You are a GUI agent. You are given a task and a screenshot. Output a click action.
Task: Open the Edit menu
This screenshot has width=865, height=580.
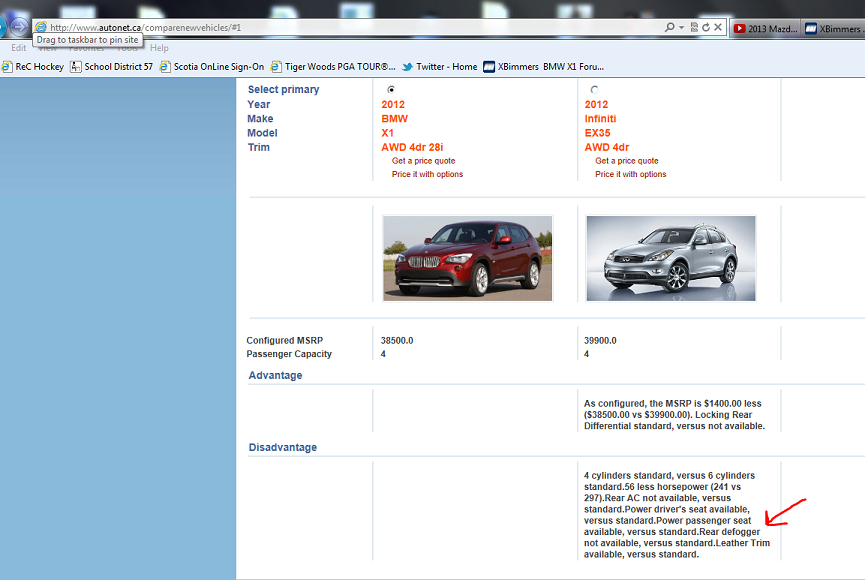[x=18, y=48]
